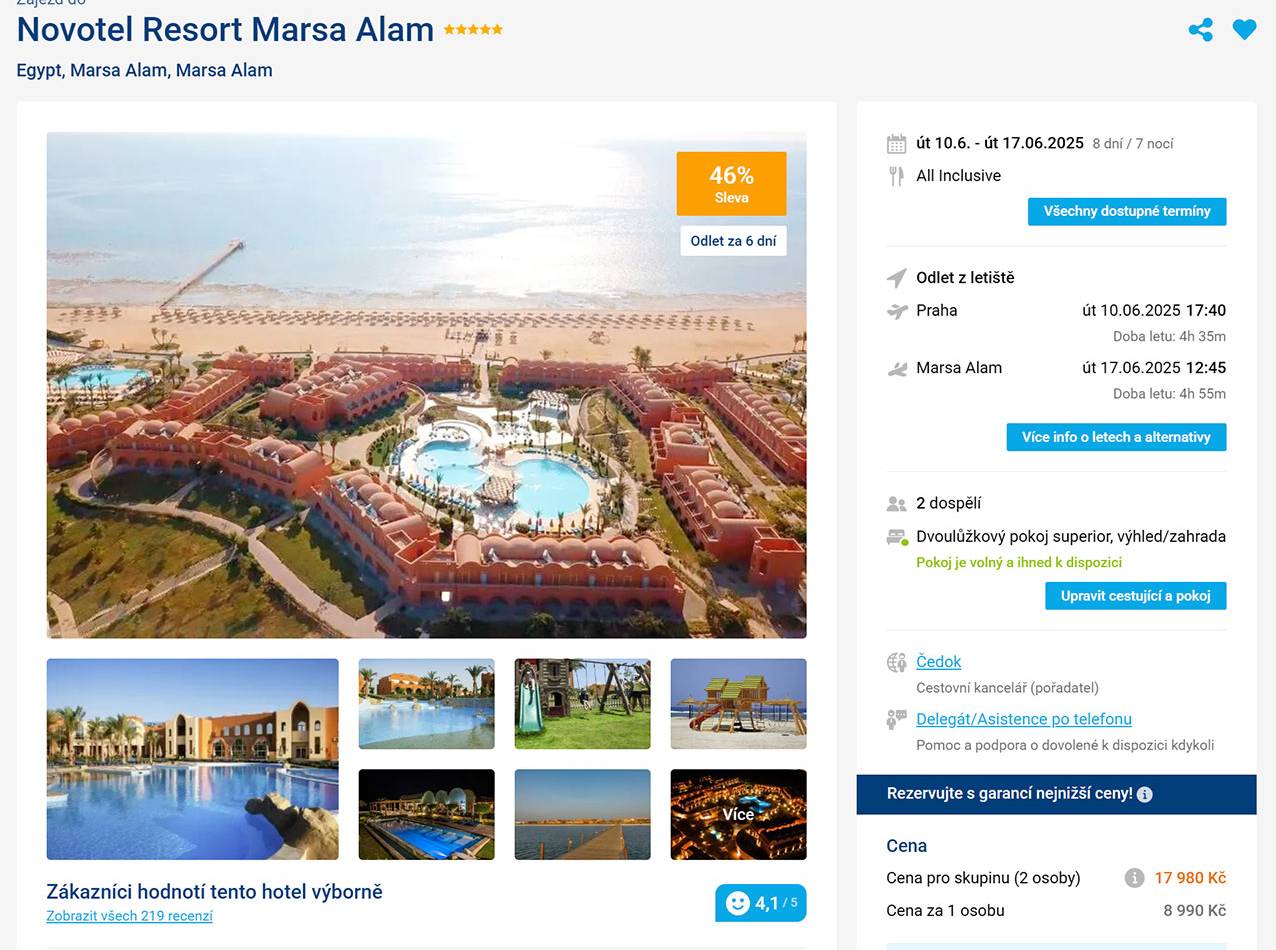This screenshot has height=950, width=1276.
Task: Open the night pool thumbnail
Action: pos(426,814)
